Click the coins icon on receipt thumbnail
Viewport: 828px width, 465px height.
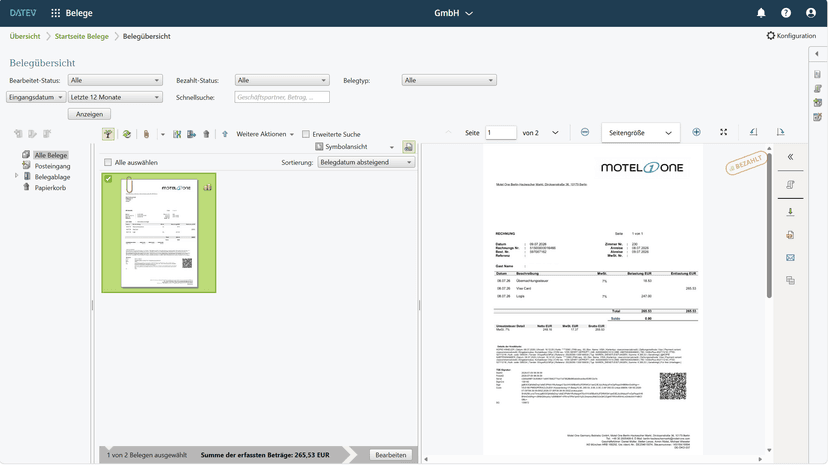pos(208,187)
